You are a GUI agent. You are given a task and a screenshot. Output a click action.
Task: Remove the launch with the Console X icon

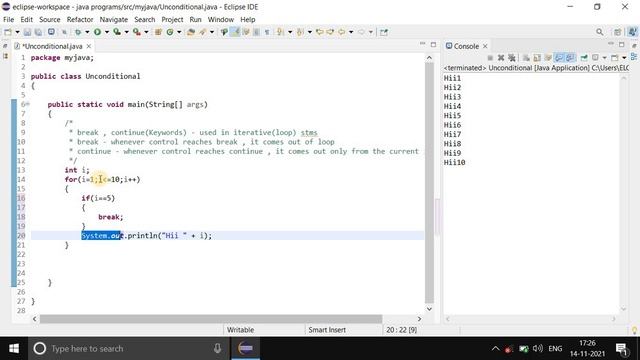point(501,58)
